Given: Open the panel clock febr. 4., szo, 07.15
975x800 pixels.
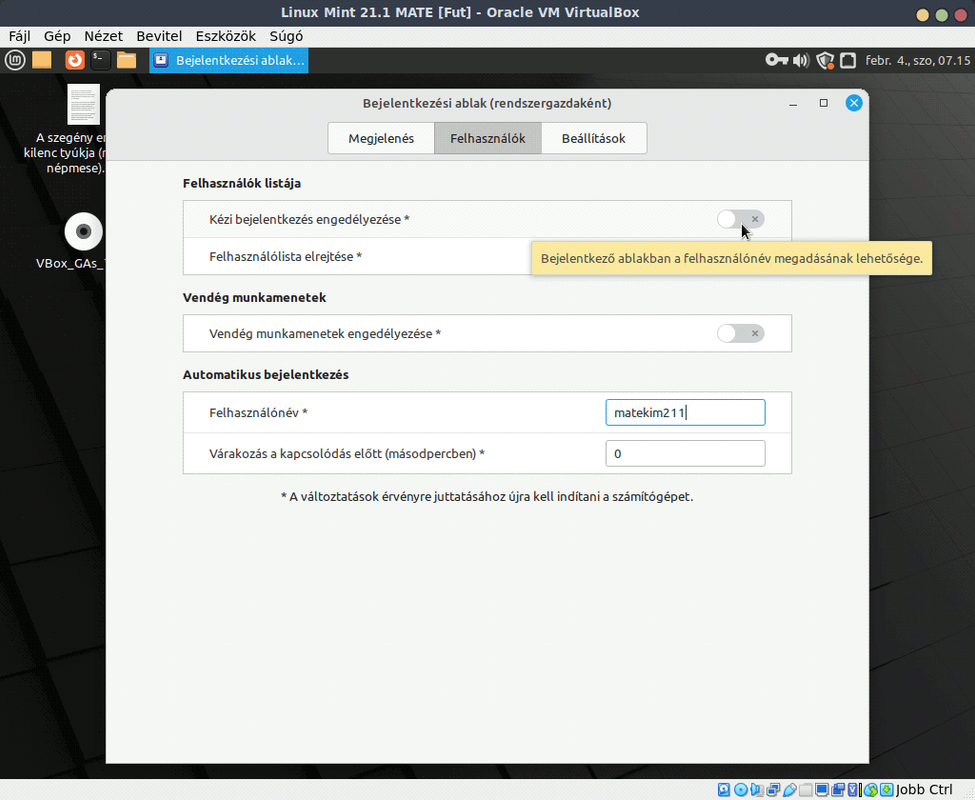Looking at the screenshot, I should point(918,60).
